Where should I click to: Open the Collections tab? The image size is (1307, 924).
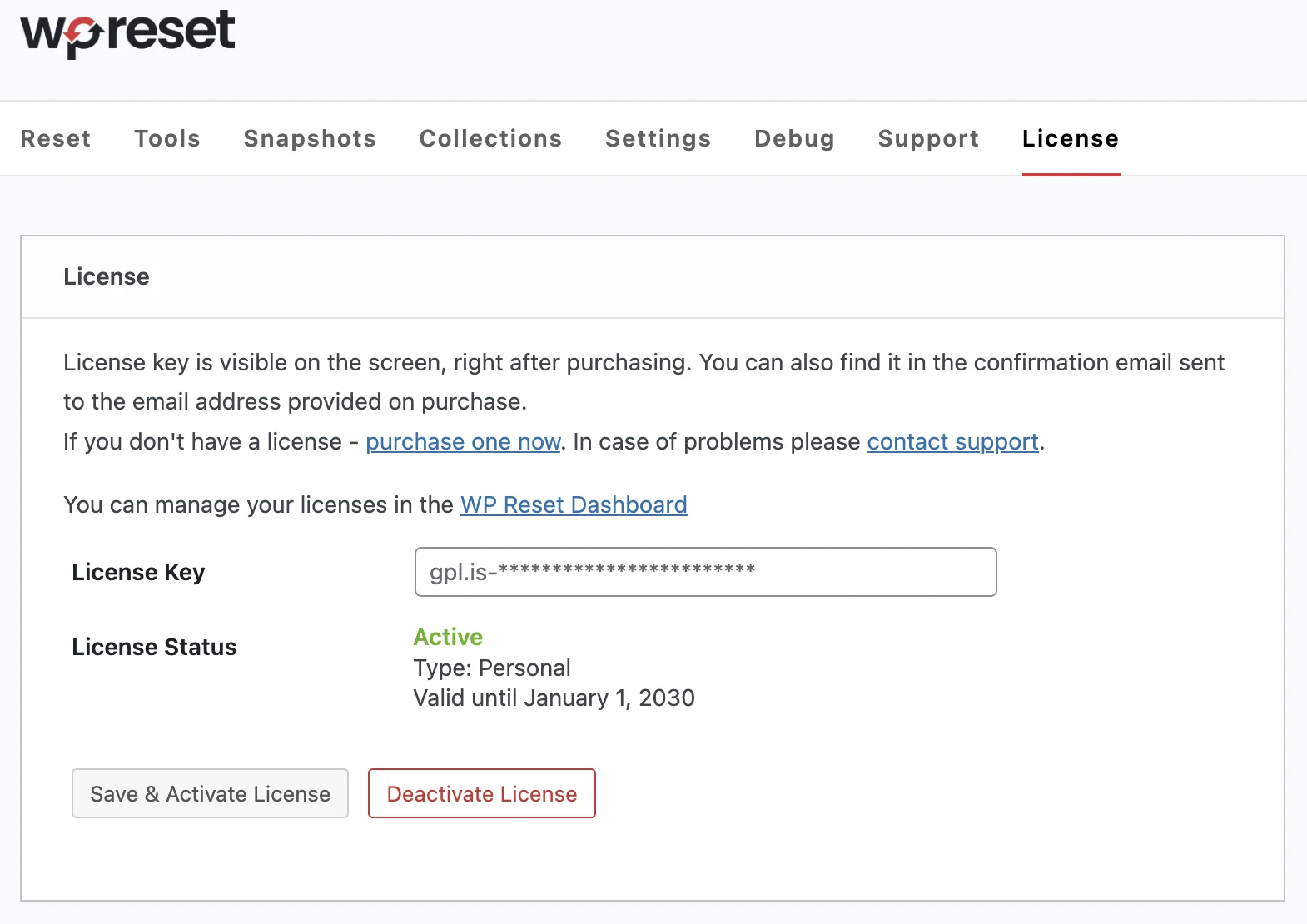(490, 138)
